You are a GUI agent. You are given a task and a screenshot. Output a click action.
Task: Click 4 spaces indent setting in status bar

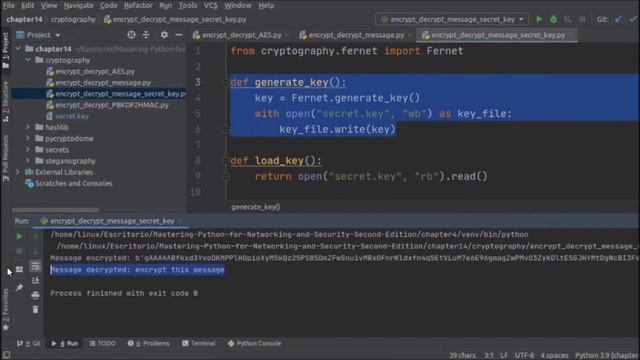554,355
